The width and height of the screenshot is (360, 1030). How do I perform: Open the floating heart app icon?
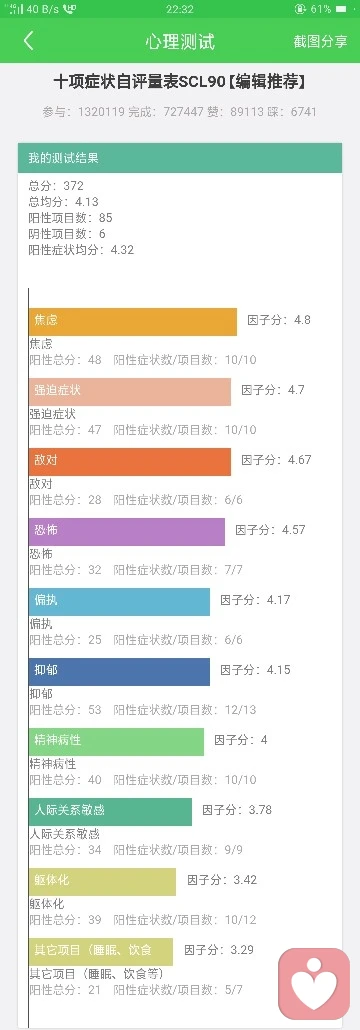coord(313,983)
